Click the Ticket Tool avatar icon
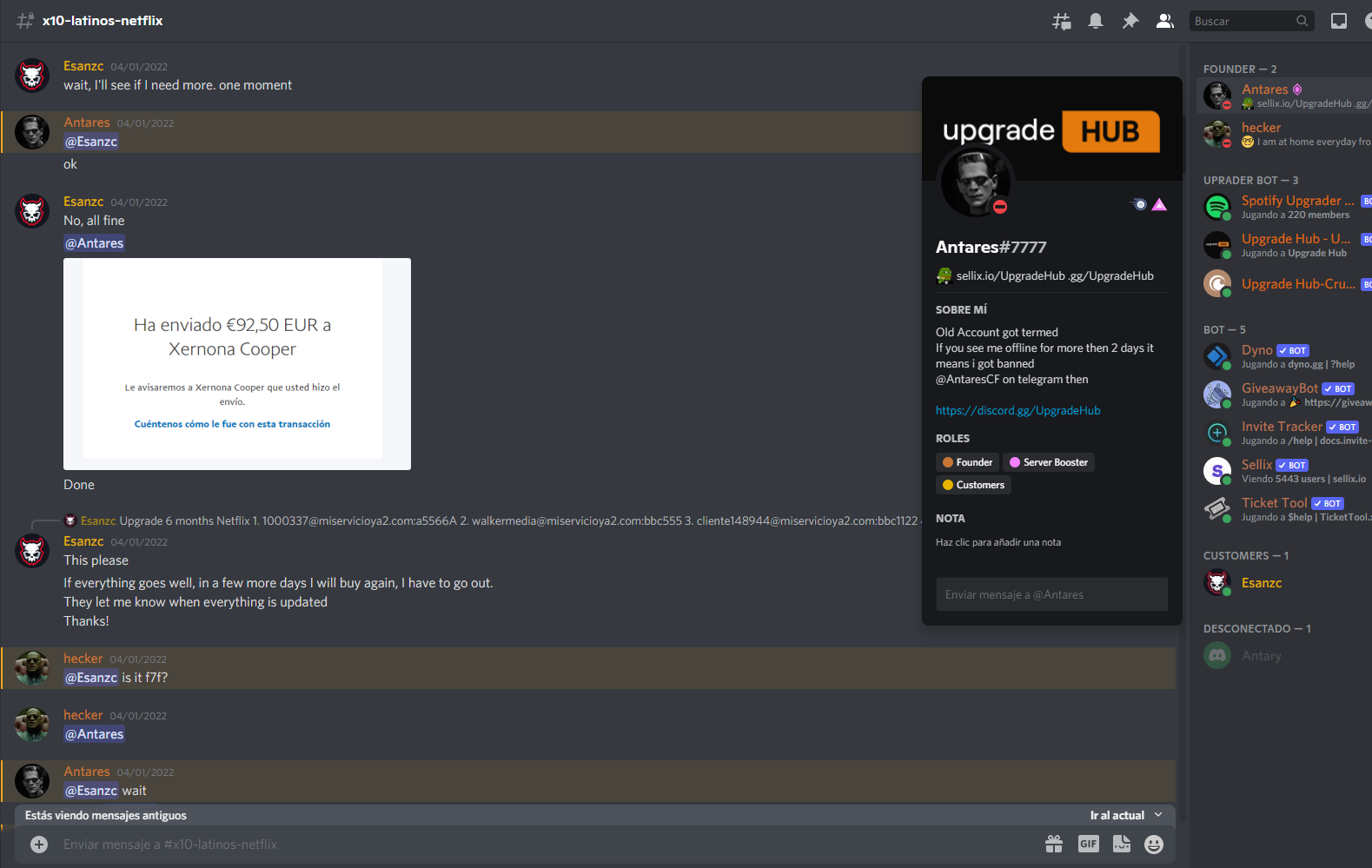This screenshot has height=868, width=1372. (1217, 509)
